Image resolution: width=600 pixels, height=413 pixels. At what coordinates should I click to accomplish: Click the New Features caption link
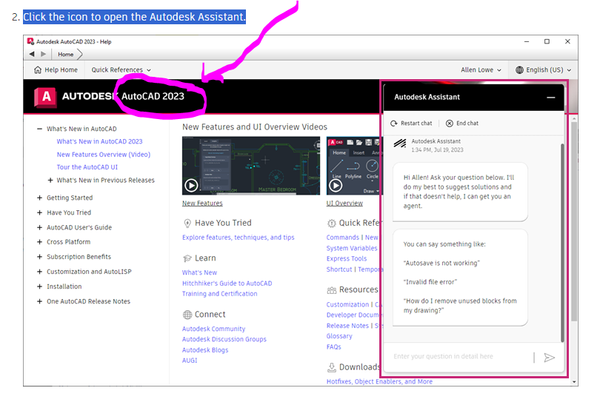(x=202, y=203)
